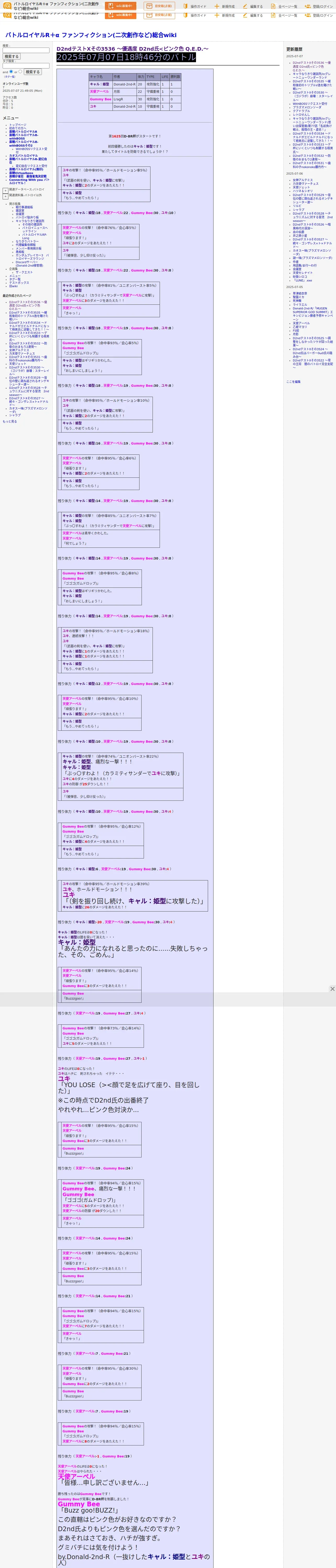Open Discordサーバー link
Screen dimensions: 336x1568
[29, 264]
